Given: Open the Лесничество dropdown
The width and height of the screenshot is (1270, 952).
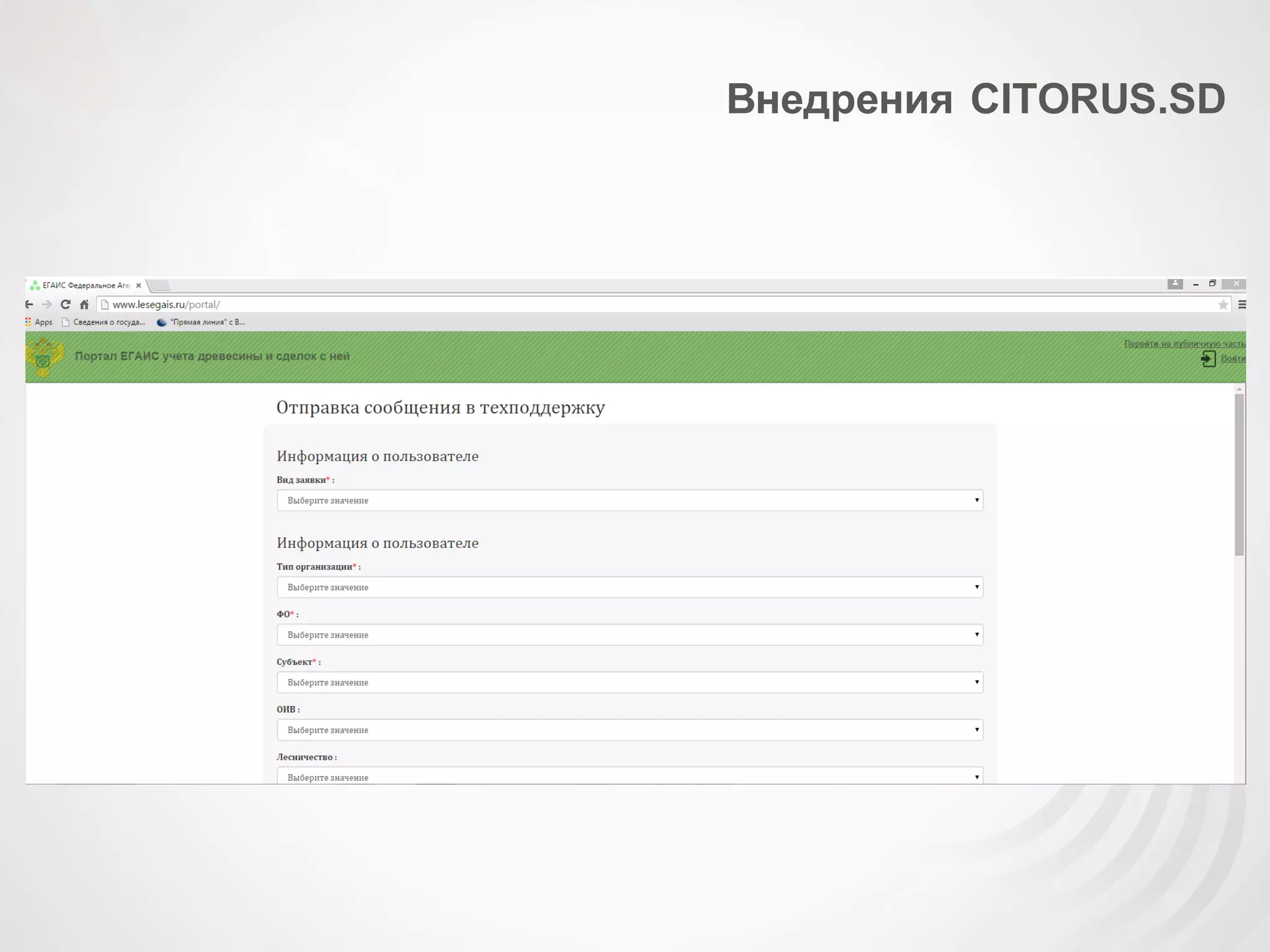Looking at the screenshot, I should (x=629, y=776).
